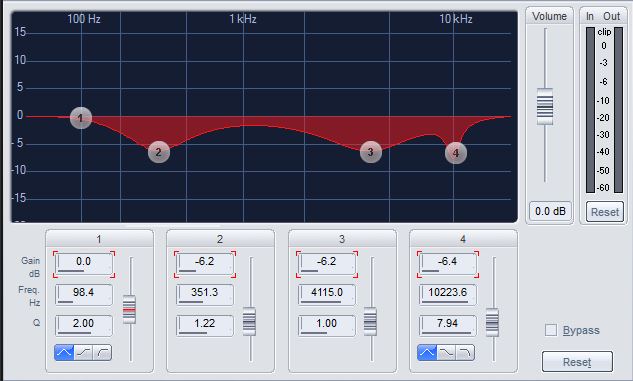Click band 4 gain field showing -6.4
Image resolution: width=633 pixels, height=381 pixels.
(448, 264)
